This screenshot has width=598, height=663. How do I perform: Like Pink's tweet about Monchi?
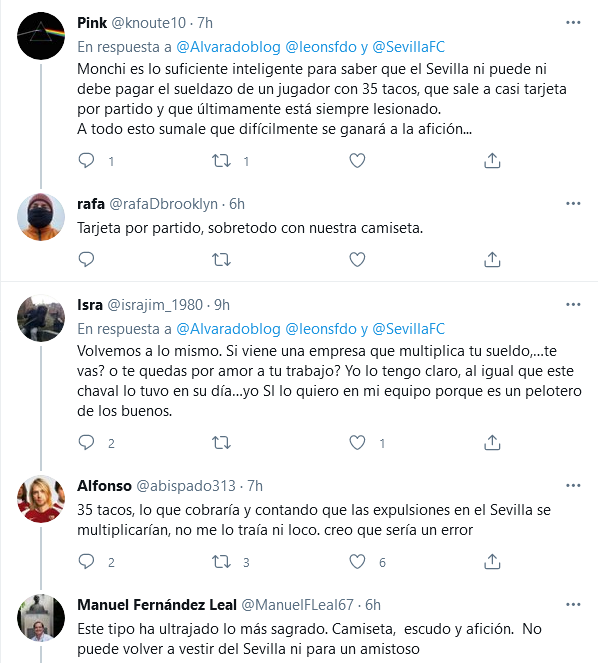[x=357, y=161]
